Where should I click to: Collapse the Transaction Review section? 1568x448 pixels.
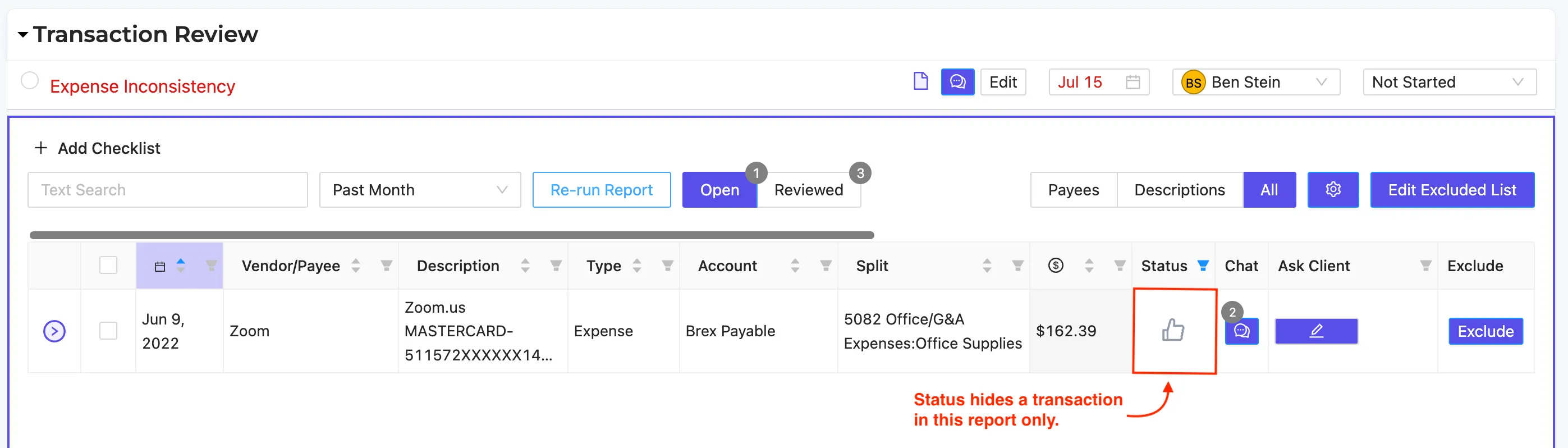coord(23,35)
